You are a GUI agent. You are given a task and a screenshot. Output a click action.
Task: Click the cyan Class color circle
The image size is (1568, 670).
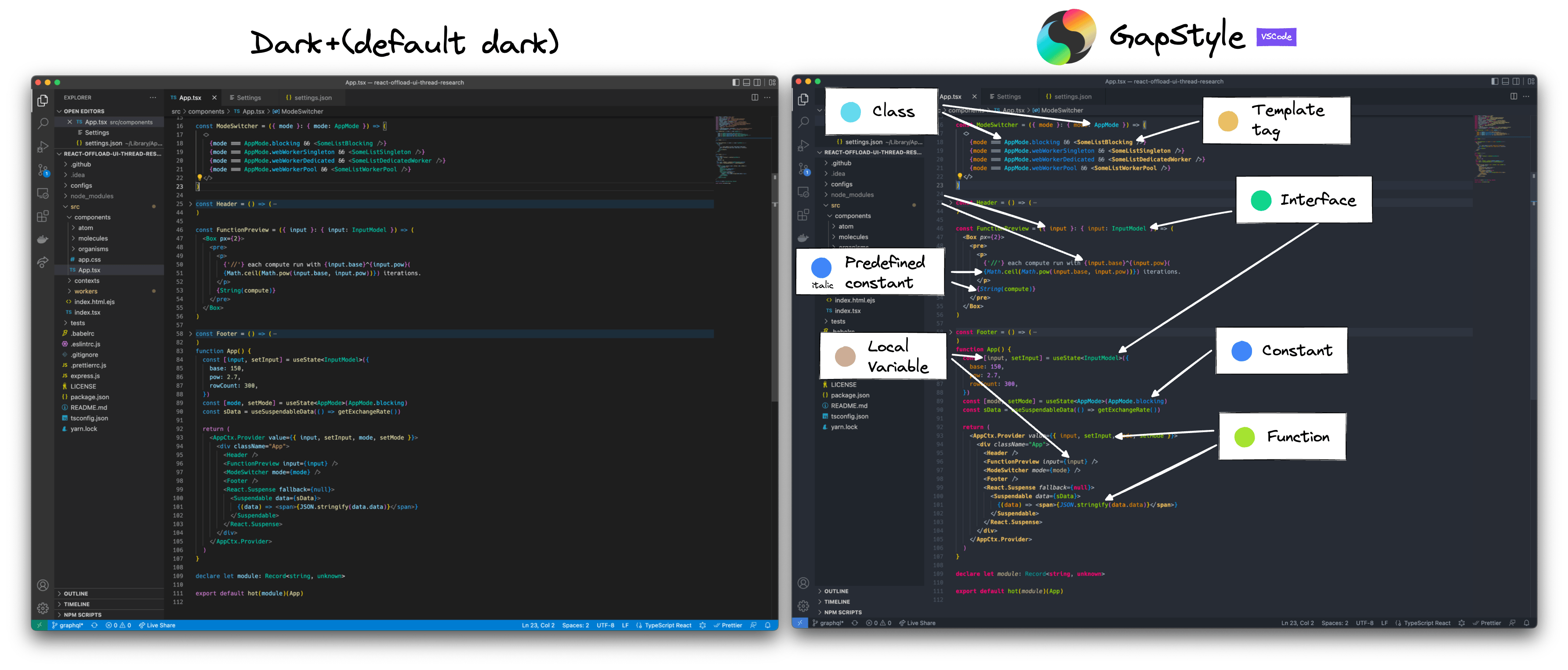tap(850, 112)
